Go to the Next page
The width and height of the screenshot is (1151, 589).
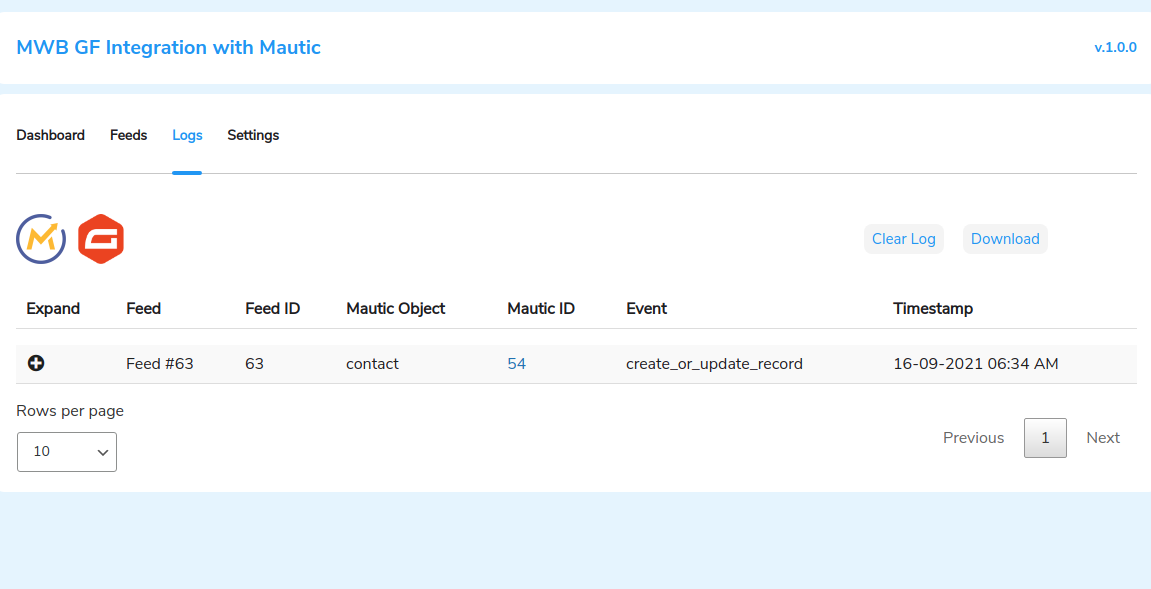tap(1103, 438)
